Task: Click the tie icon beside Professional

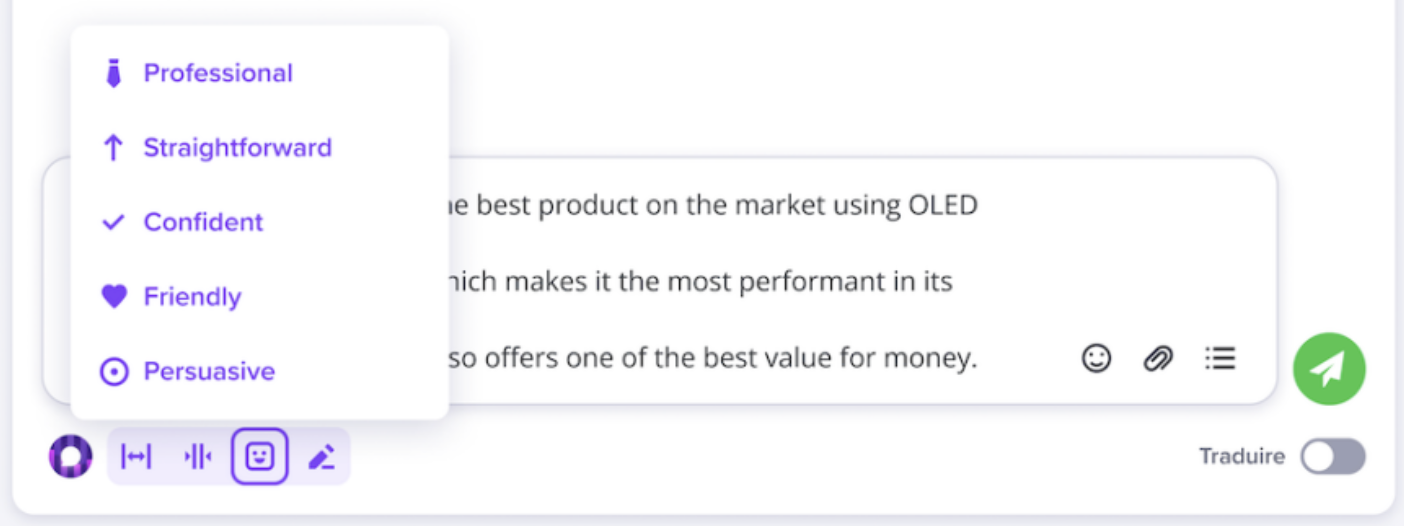Action: [x=114, y=73]
